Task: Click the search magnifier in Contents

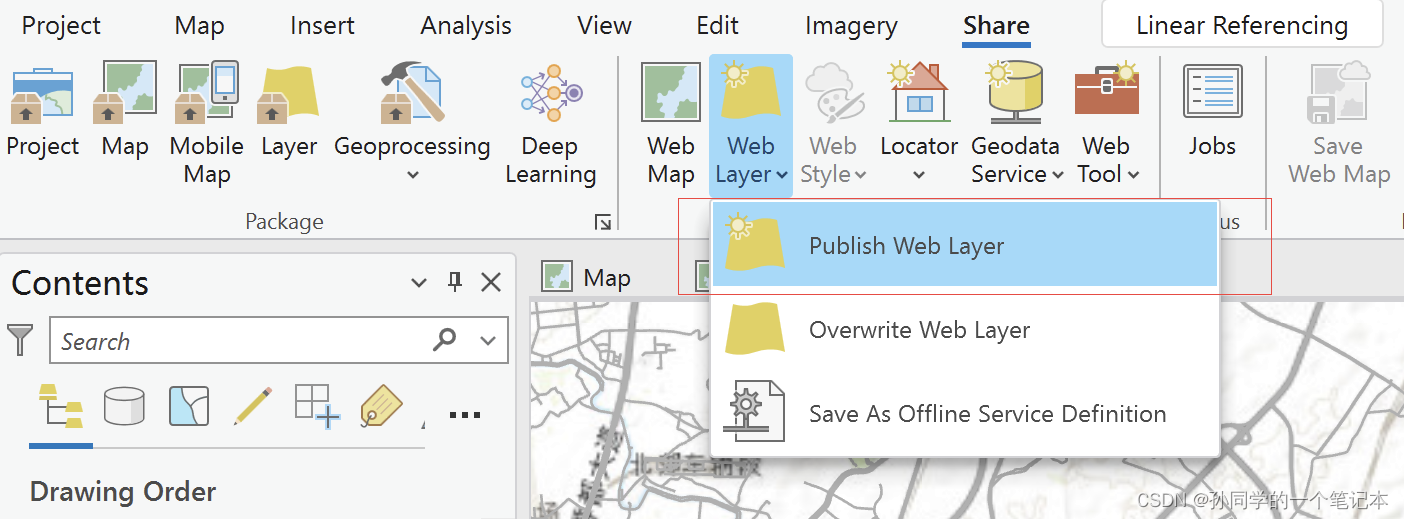Action: click(444, 340)
